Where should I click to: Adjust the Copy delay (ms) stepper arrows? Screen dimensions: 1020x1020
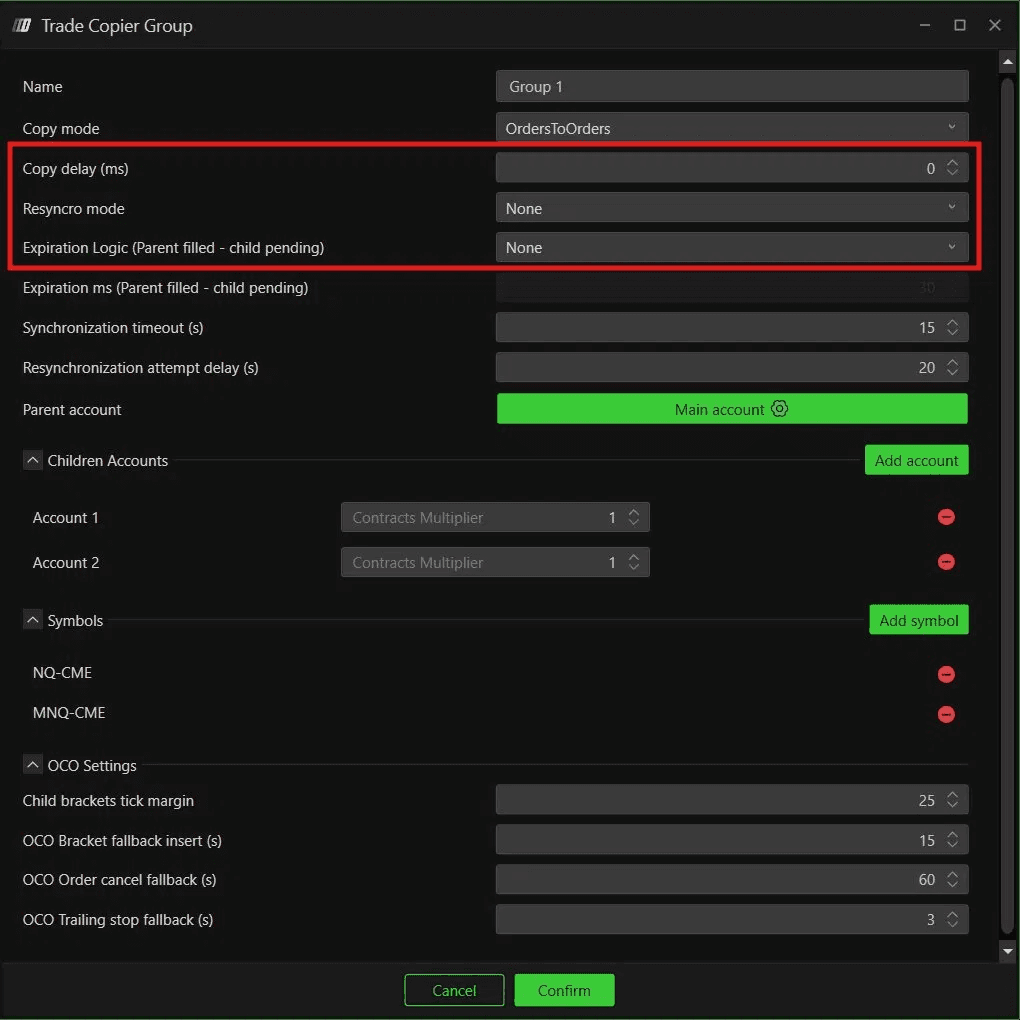[952, 168]
